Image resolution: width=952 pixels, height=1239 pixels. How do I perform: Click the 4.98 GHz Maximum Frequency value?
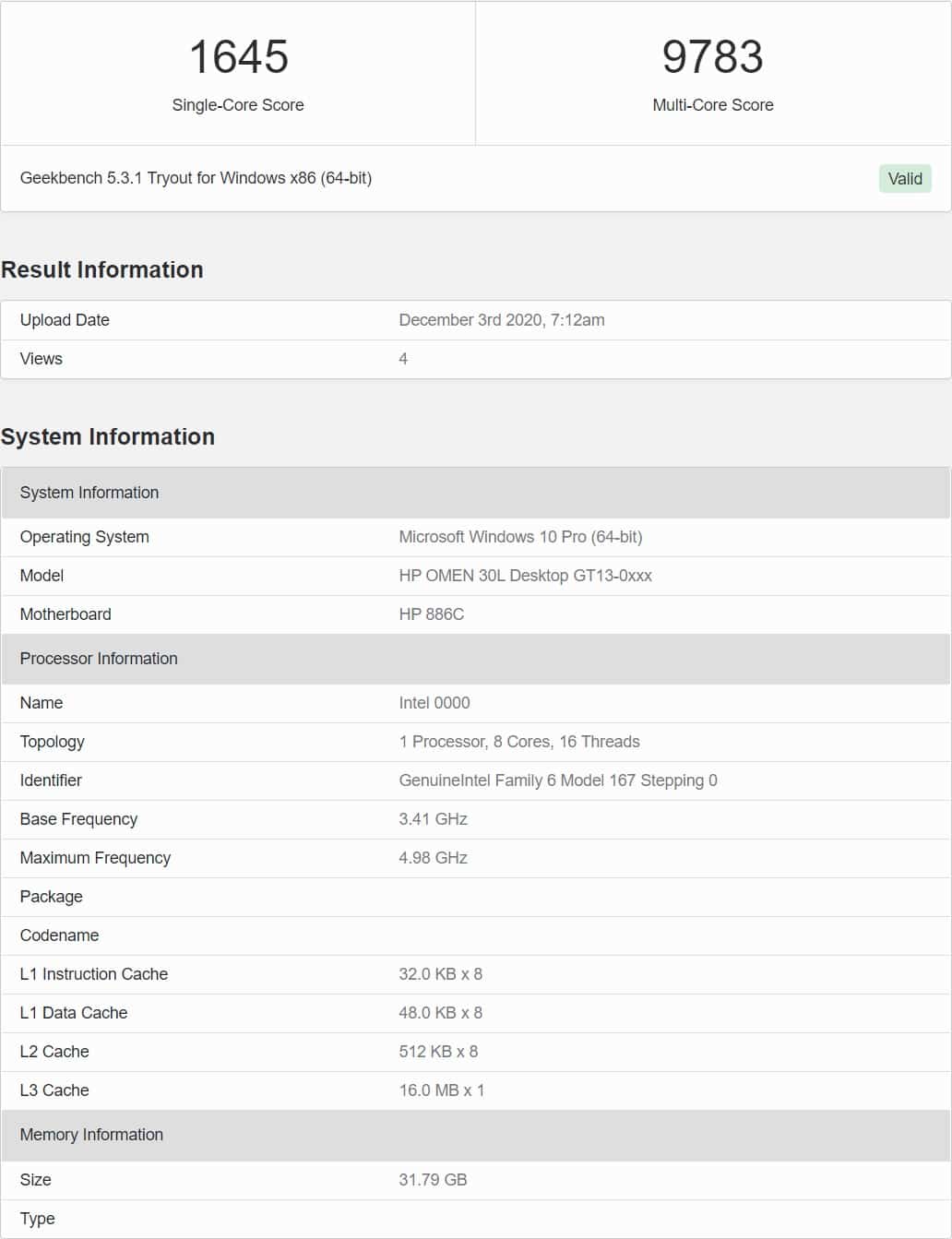pos(433,858)
